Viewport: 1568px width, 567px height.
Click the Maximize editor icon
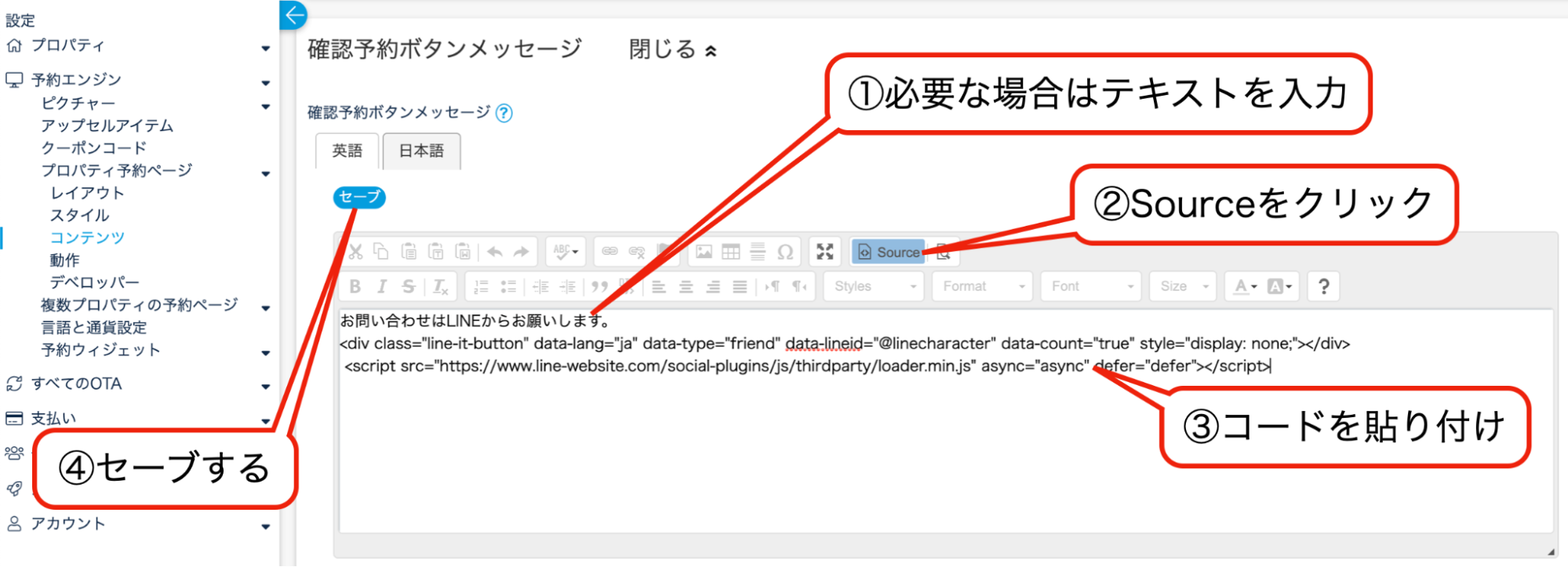click(824, 252)
